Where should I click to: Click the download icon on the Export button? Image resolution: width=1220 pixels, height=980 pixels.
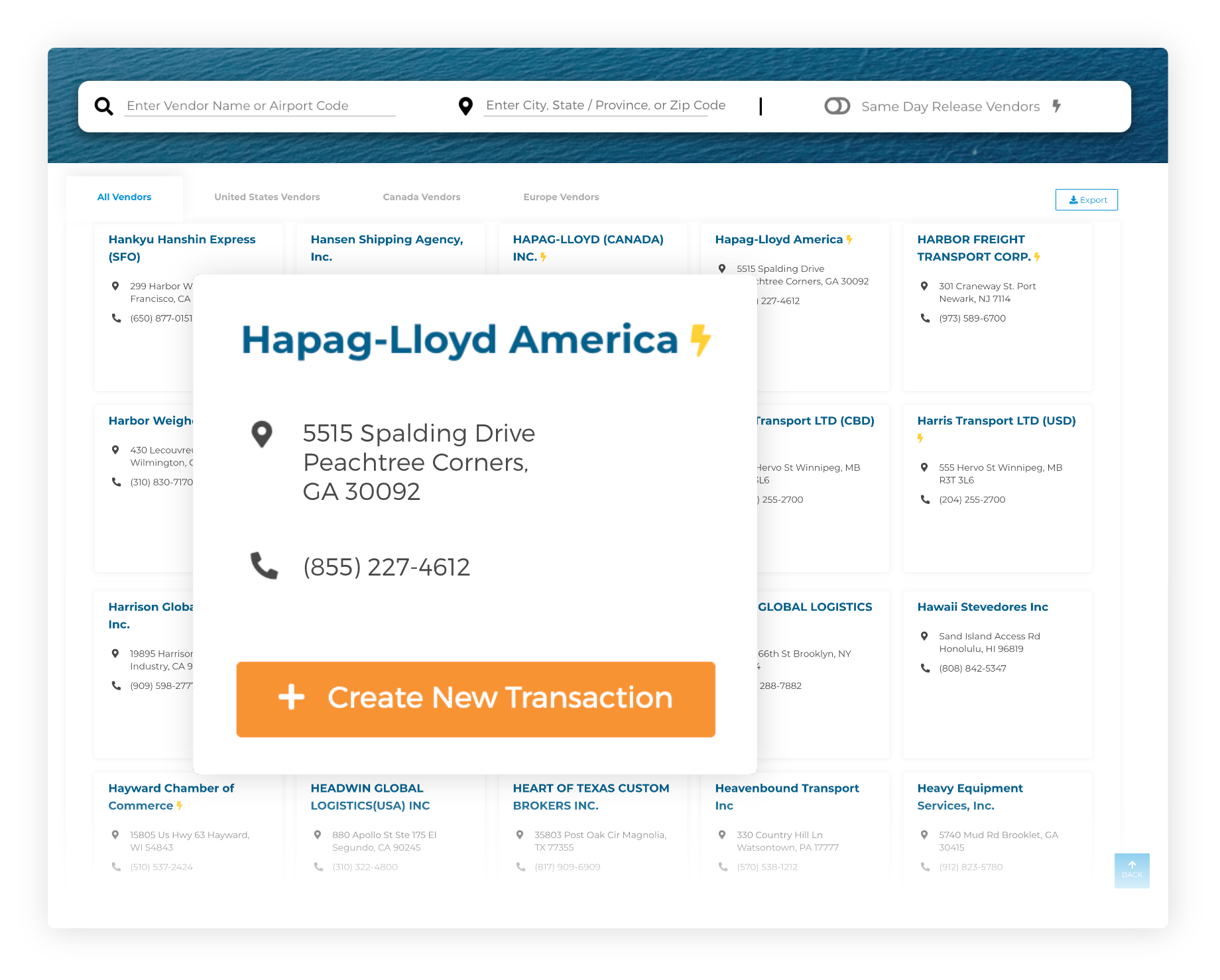(1072, 200)
